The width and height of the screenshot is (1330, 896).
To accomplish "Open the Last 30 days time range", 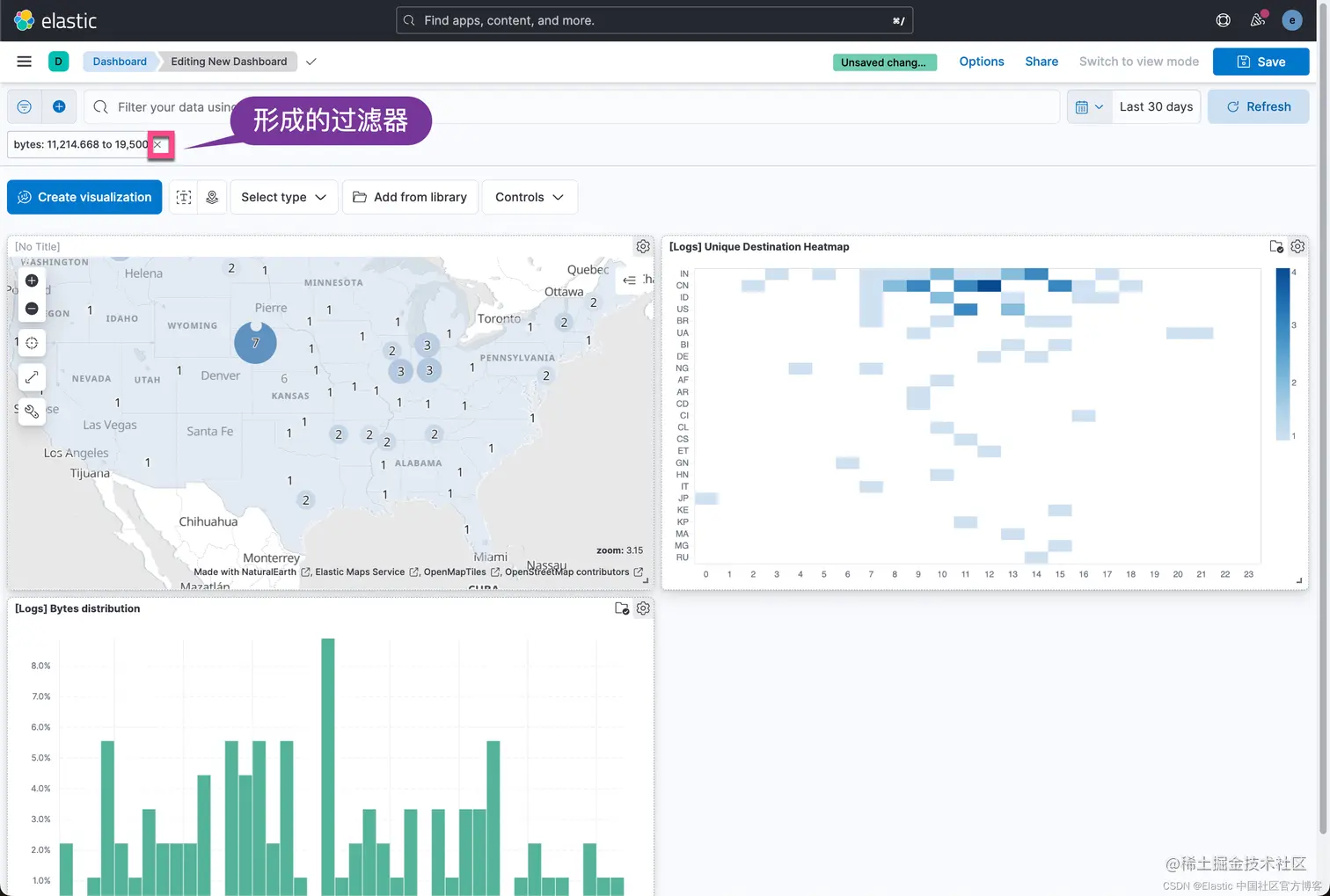I will point(1156,106).
